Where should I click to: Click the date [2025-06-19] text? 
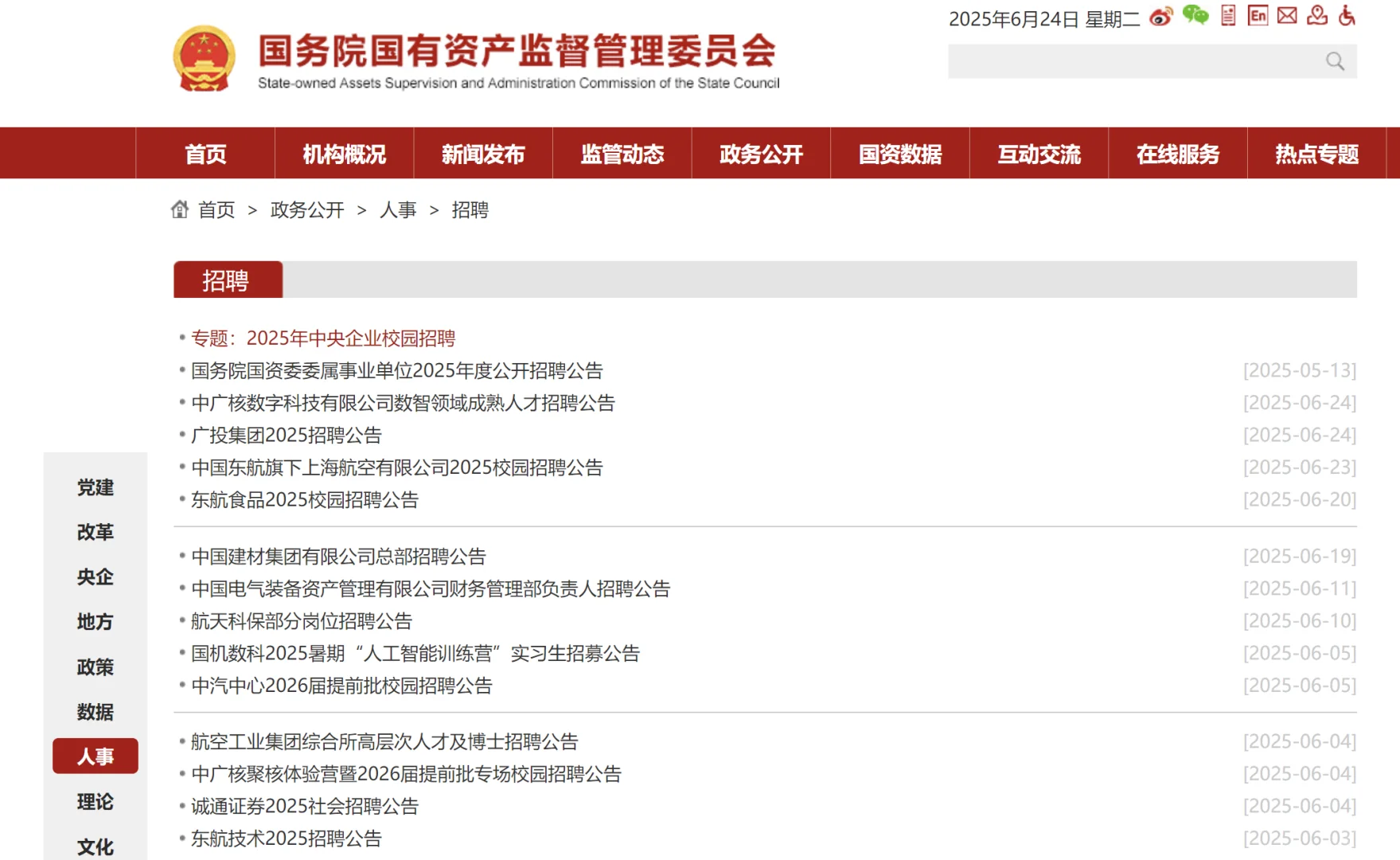click(1300, 557)
